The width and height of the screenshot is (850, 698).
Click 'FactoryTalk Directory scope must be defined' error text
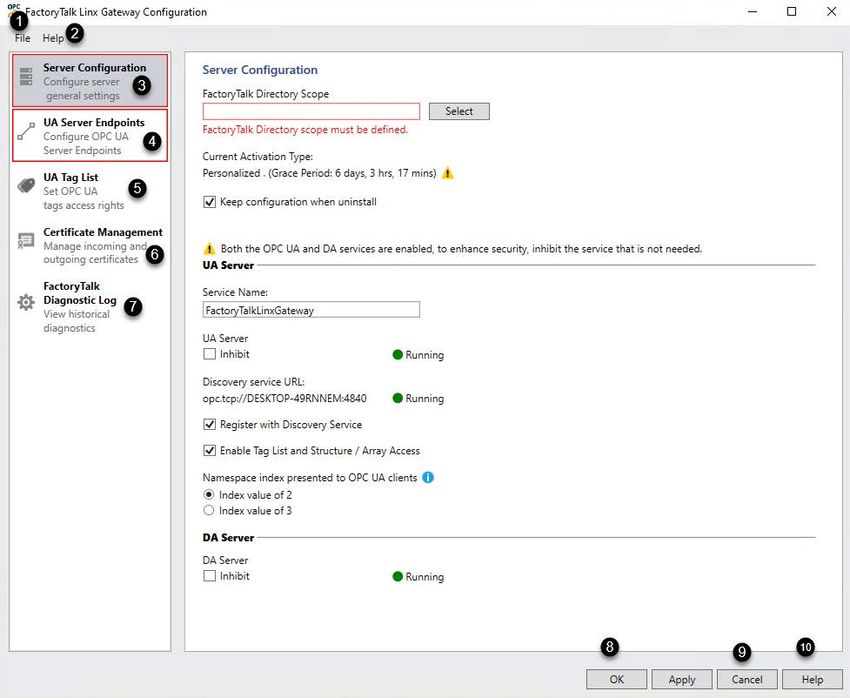point(305,130)
